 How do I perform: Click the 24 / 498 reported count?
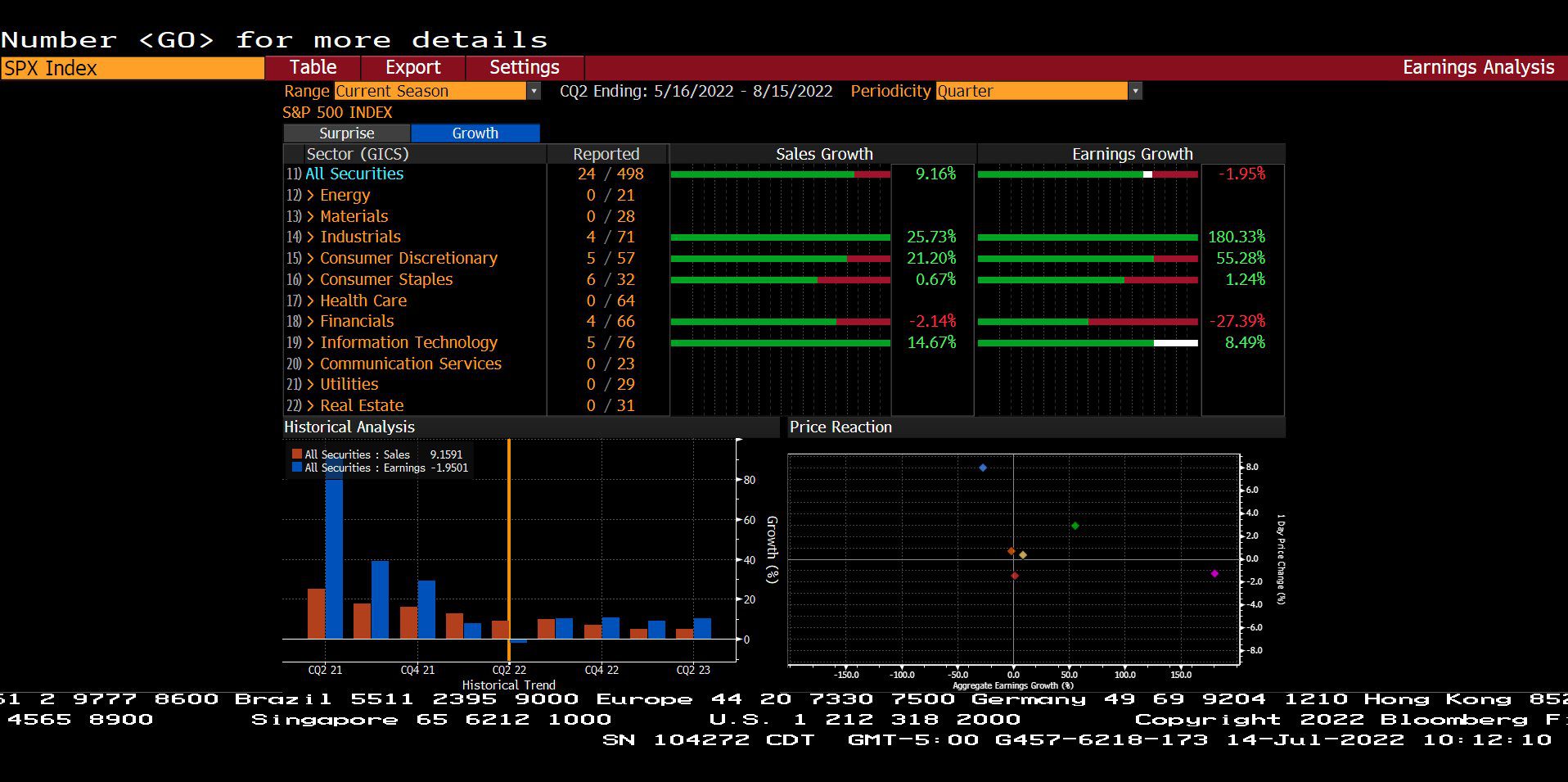click(611, 174)
